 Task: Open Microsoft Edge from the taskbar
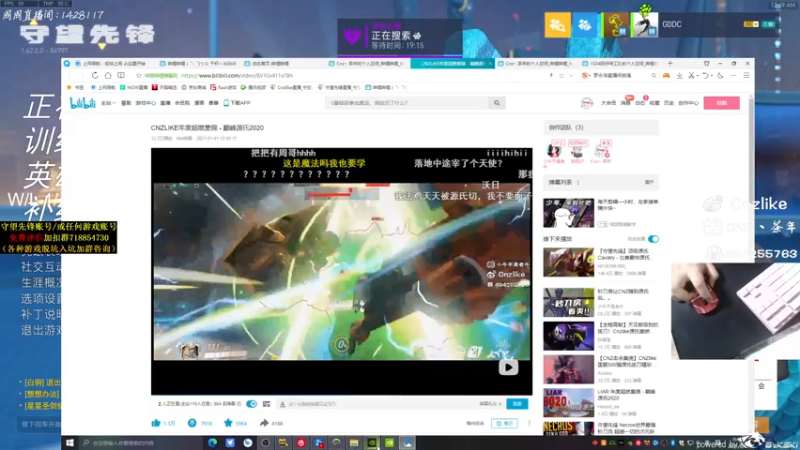[213, 443]
